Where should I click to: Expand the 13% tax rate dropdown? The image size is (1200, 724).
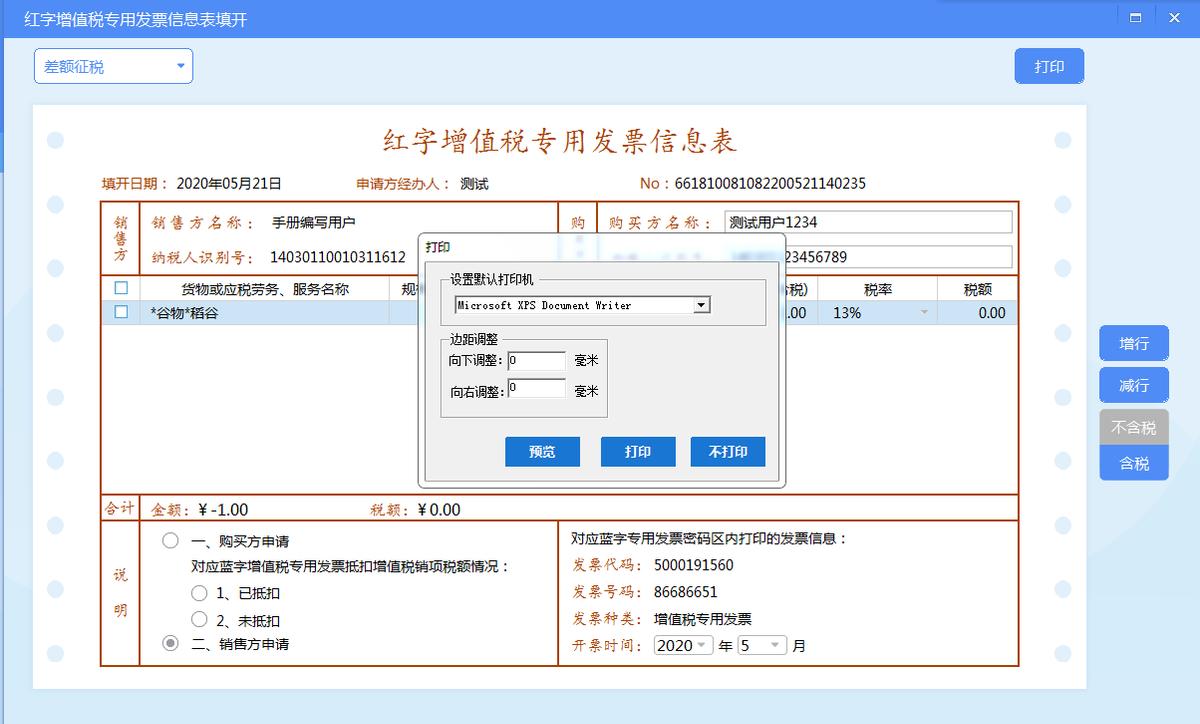tap(925, 312)
